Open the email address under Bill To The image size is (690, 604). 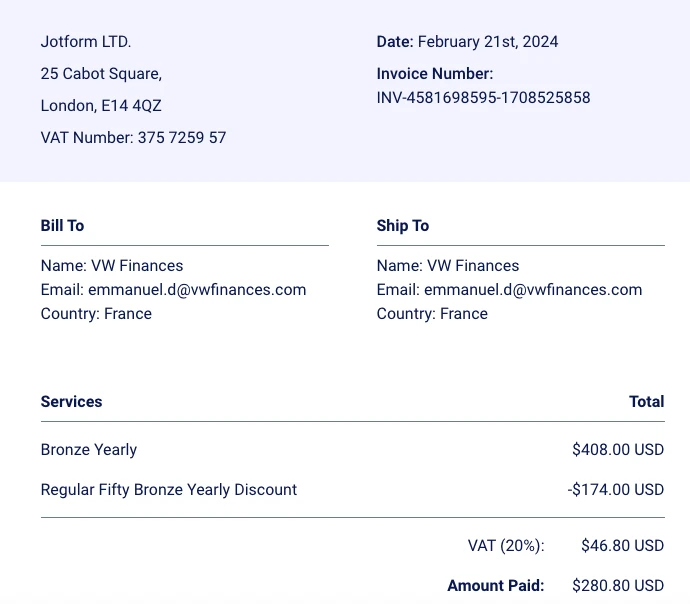pos(197,290)
